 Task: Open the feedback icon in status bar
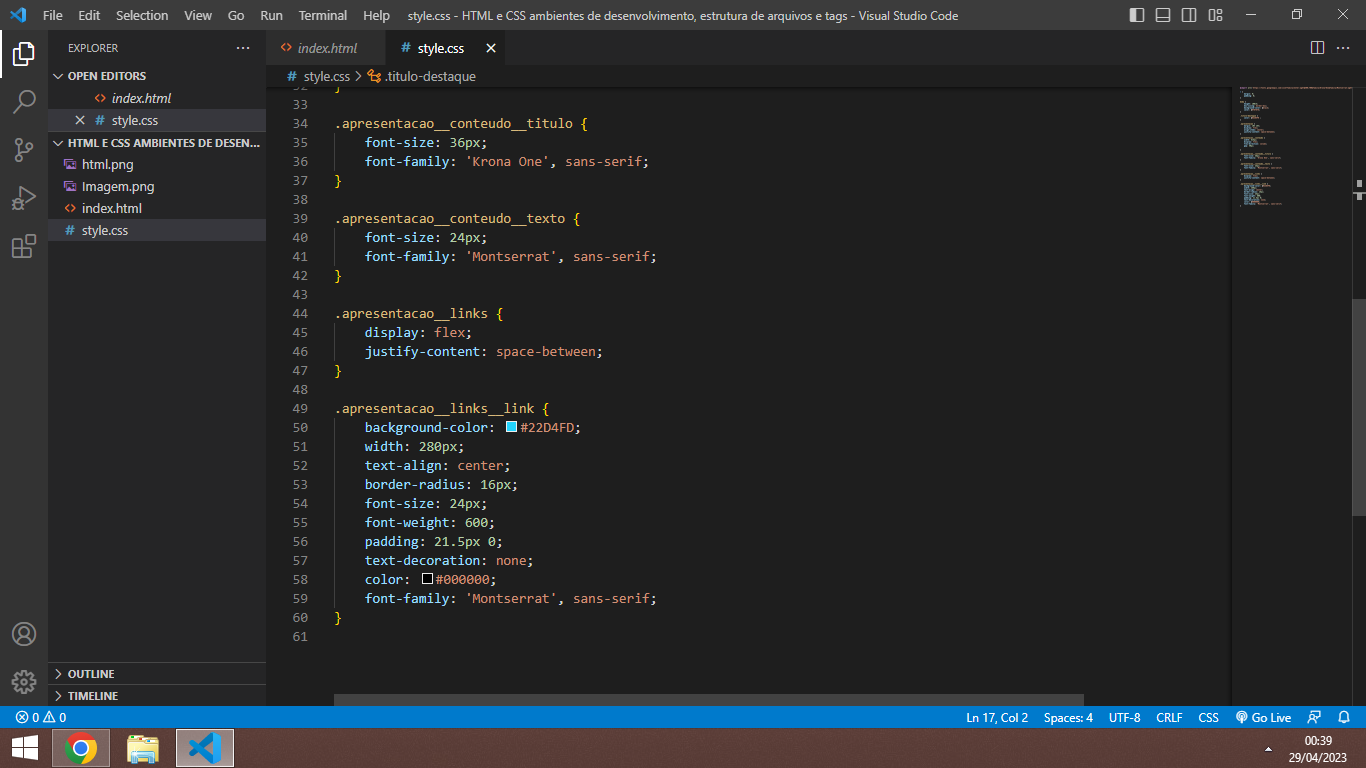tap(1315, 717)
